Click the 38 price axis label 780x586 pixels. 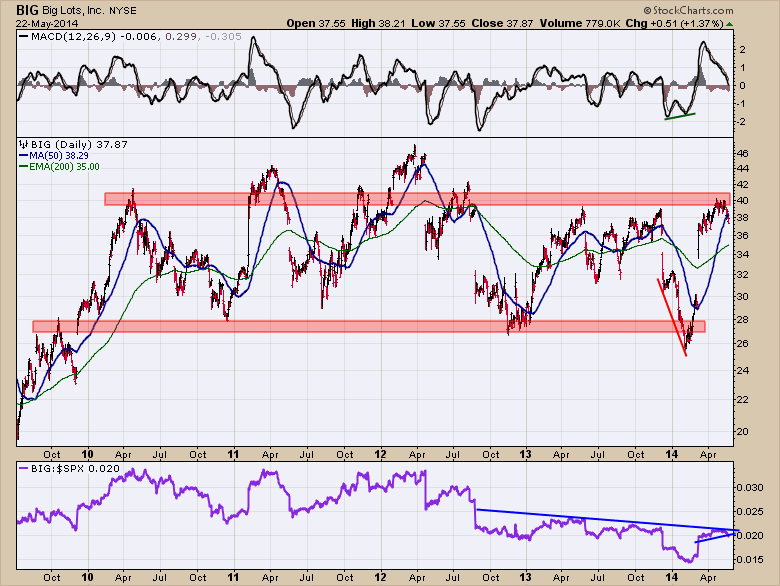742,217
